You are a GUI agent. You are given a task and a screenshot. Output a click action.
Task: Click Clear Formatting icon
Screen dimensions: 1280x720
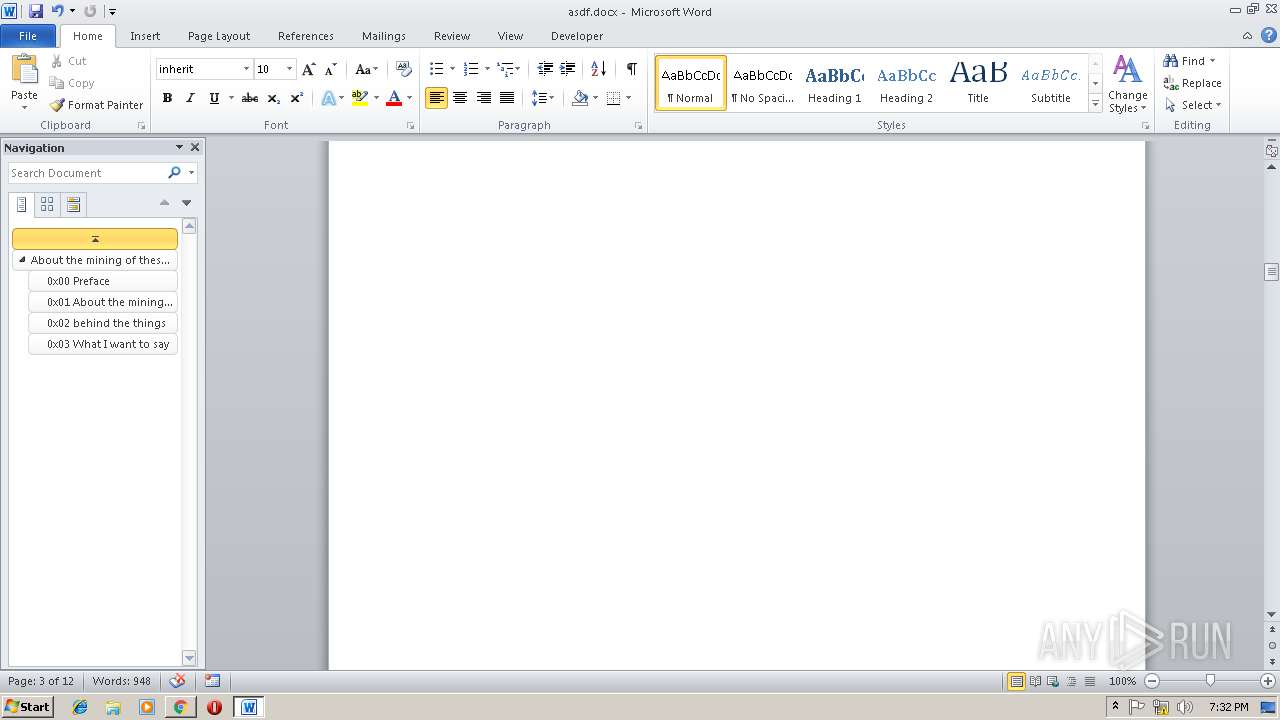403,69
